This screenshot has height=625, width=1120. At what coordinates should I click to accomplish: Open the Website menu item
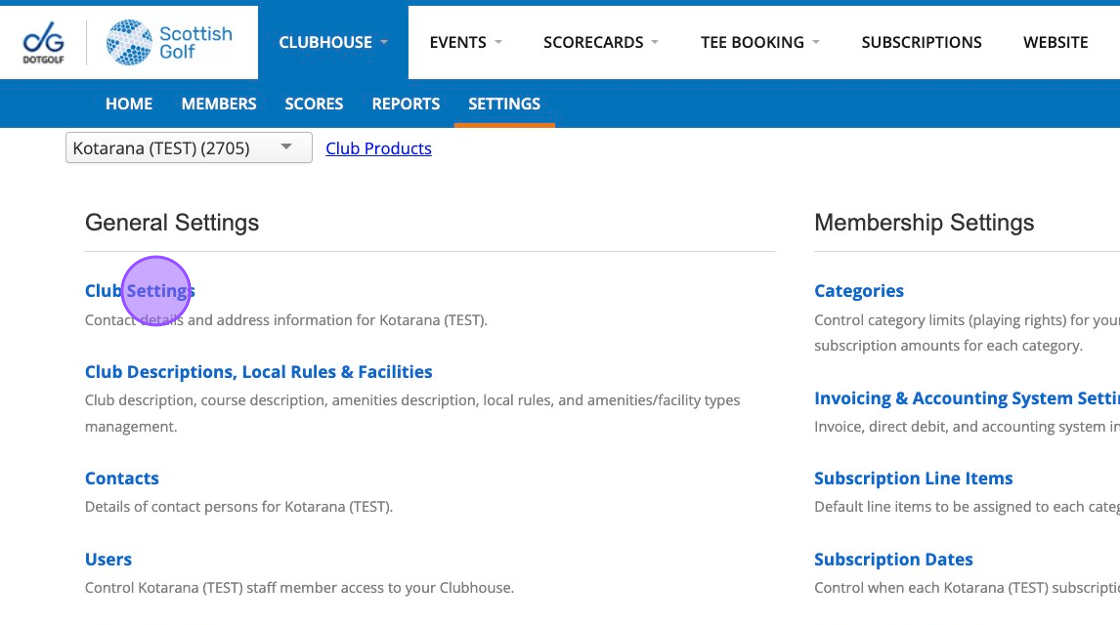point(1055,42)
